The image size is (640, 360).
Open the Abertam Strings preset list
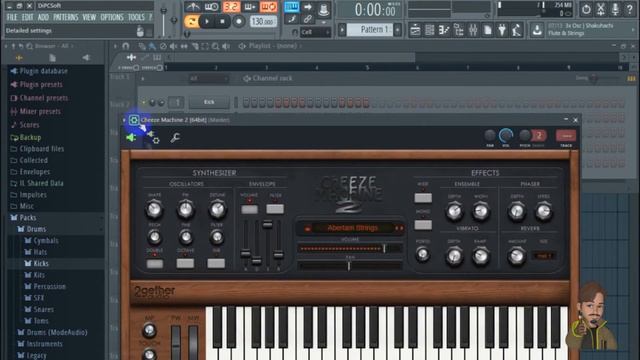353,228
